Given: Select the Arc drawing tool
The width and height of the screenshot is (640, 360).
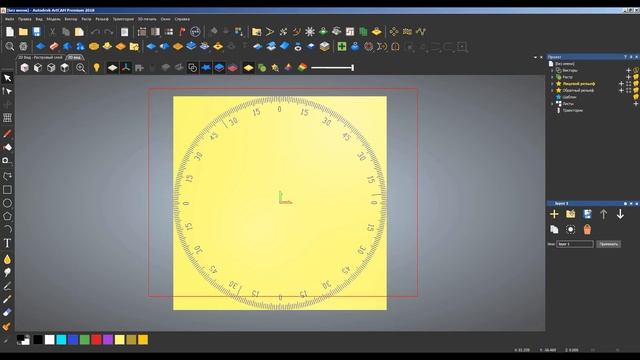Looking at the screenshot, I should pos(7,229).
